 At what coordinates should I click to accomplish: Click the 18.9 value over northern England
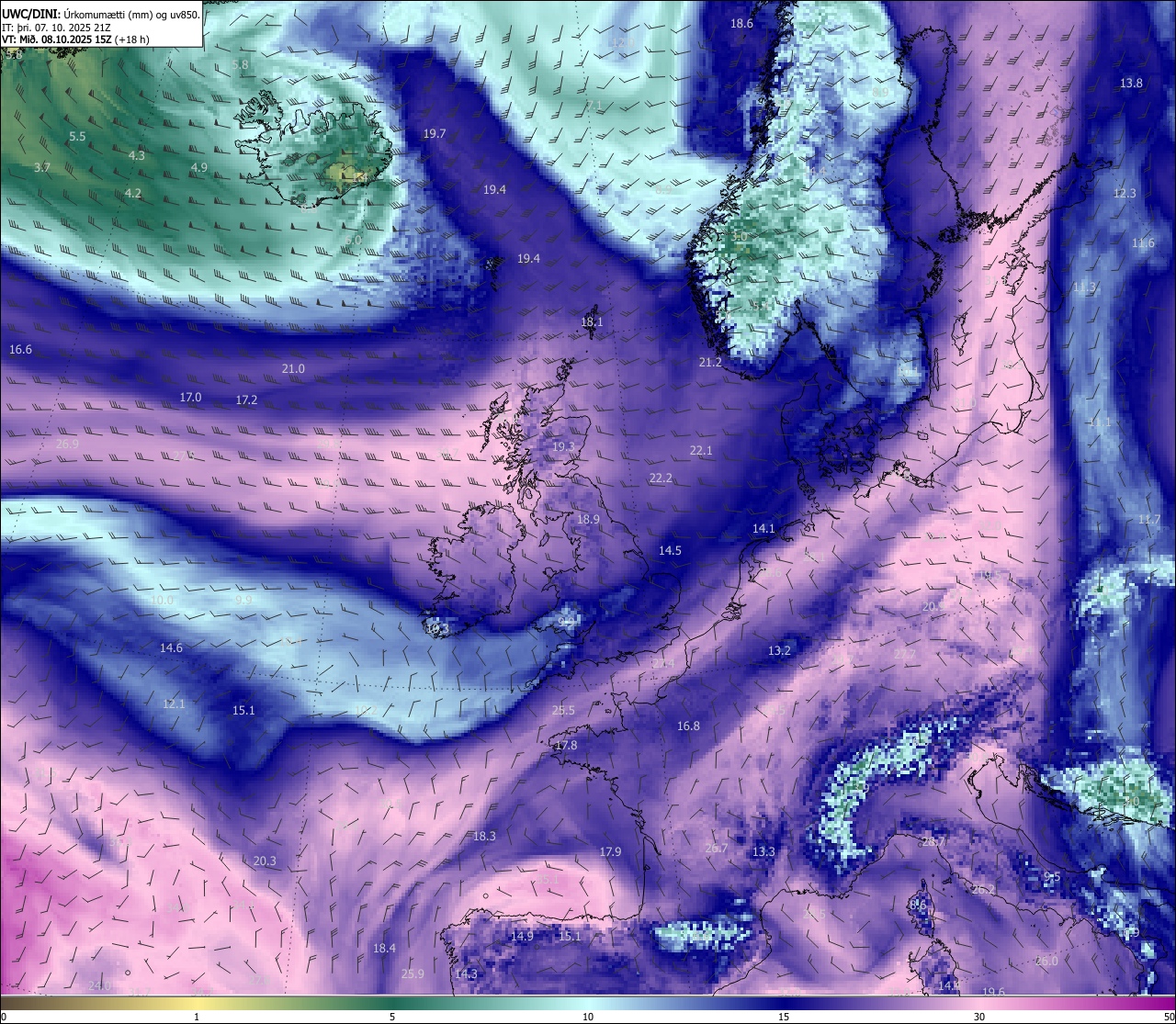[588, 520]
